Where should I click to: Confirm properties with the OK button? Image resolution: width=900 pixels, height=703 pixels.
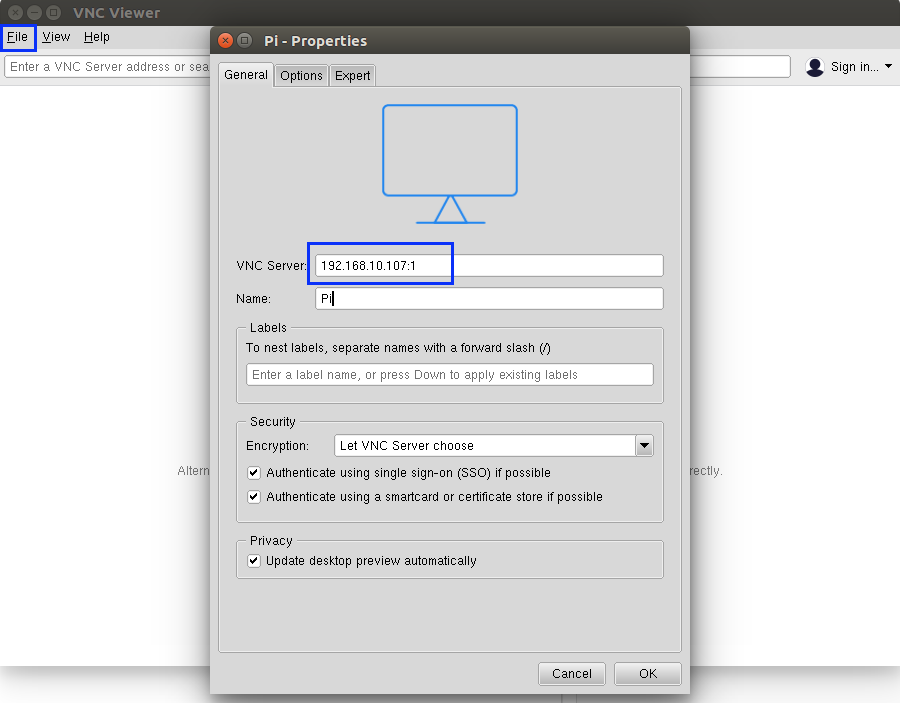click(648, 674)
